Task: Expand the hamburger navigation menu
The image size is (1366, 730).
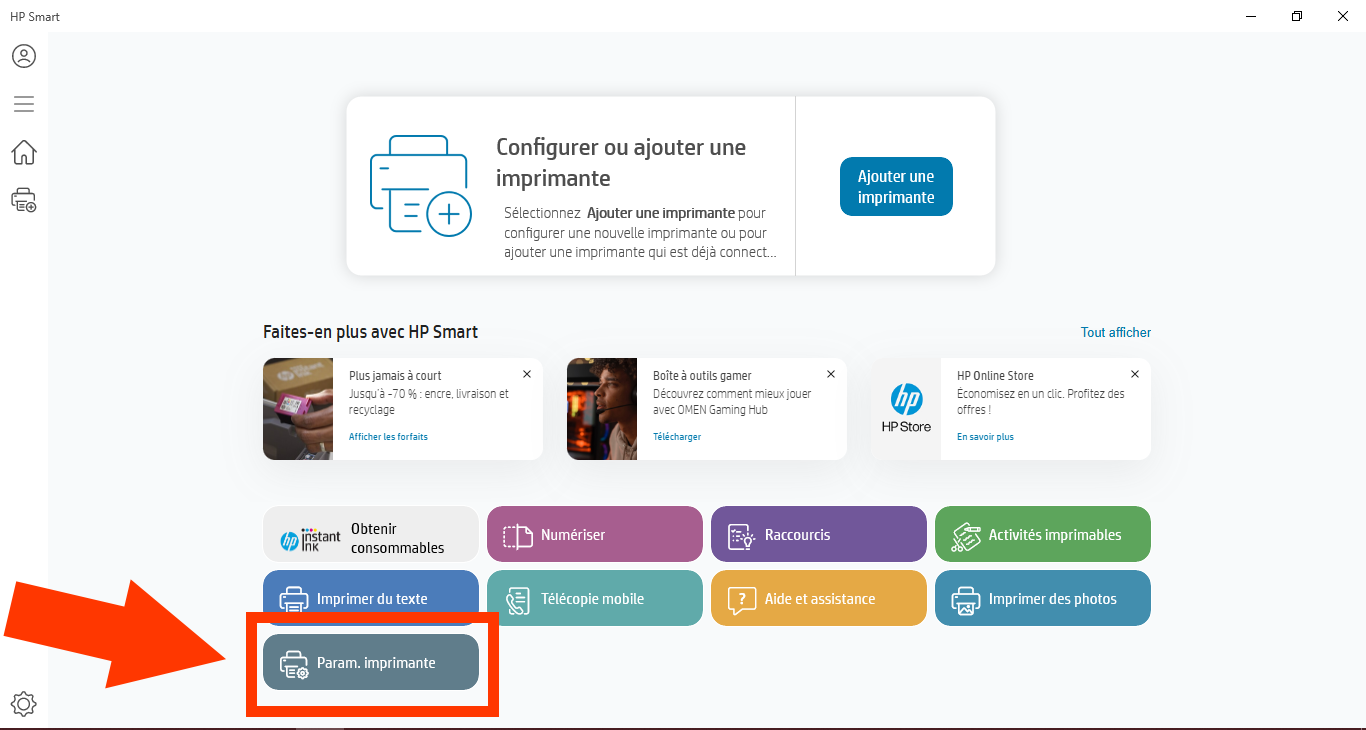Action: tap(24, 104)
